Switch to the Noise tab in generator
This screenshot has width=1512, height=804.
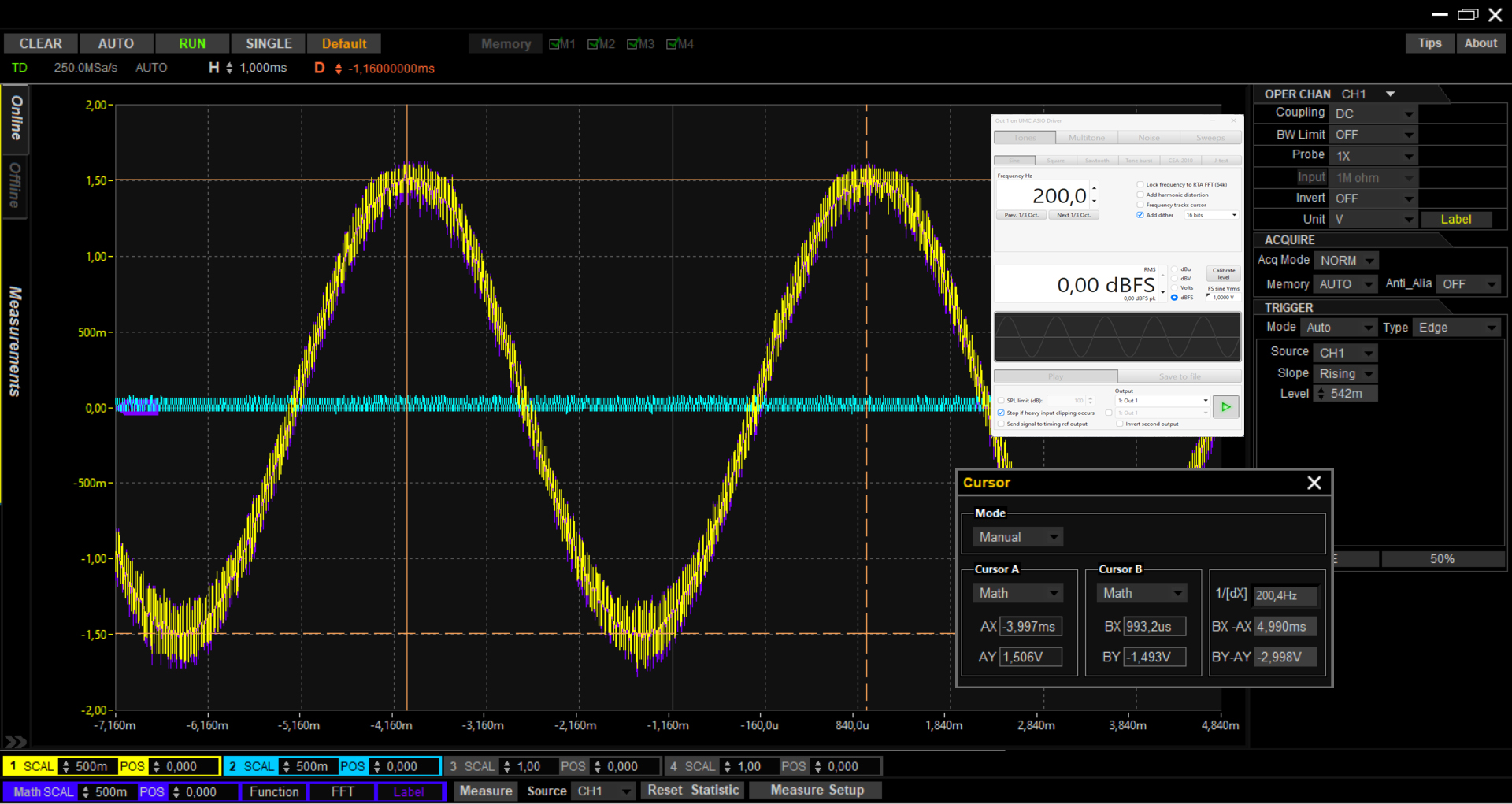[1149, 138]
